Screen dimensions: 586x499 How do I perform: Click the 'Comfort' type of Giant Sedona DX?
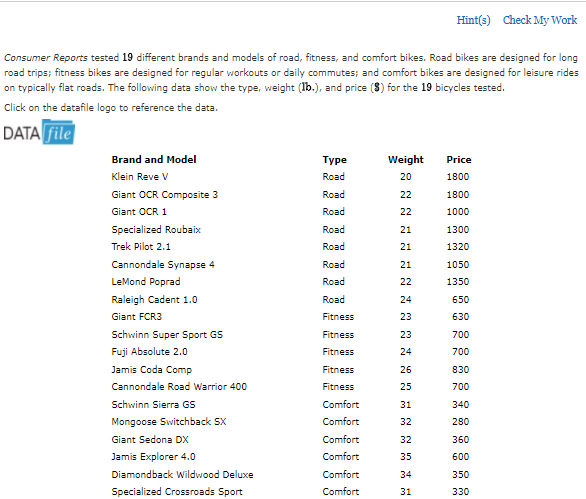click(x=340, y=440)
